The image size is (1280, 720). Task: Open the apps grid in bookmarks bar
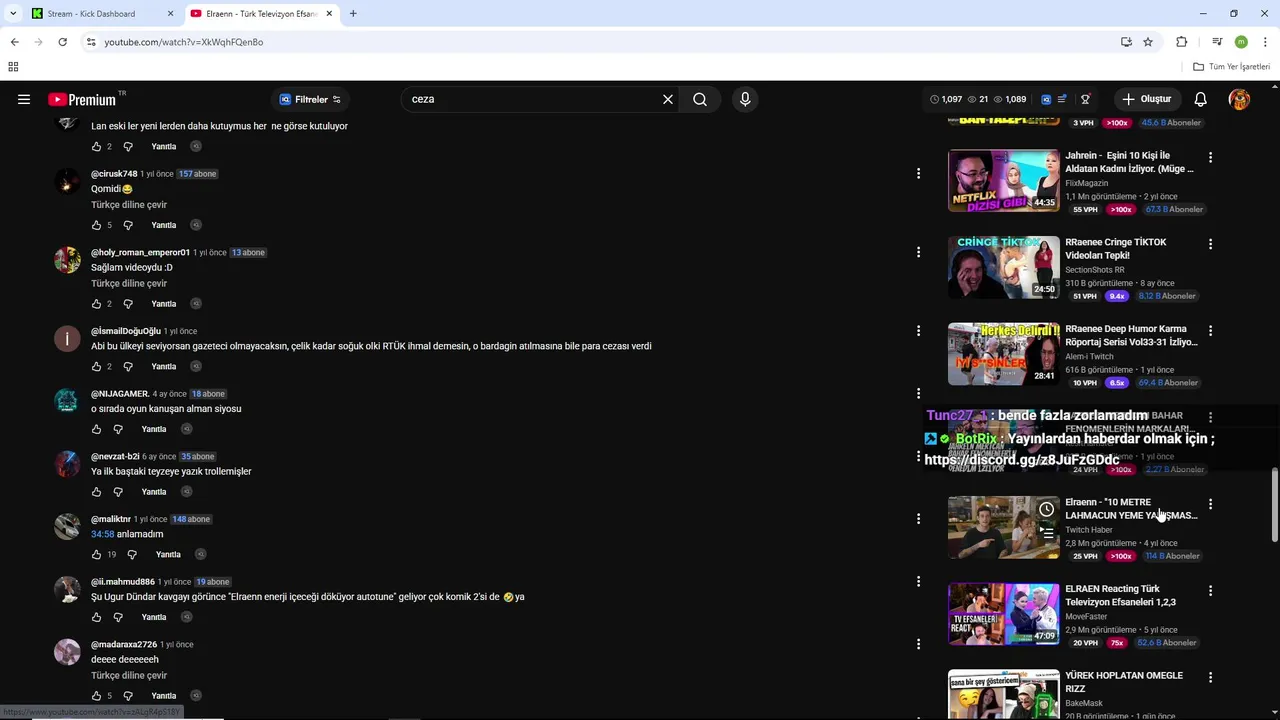pos(13,67)
